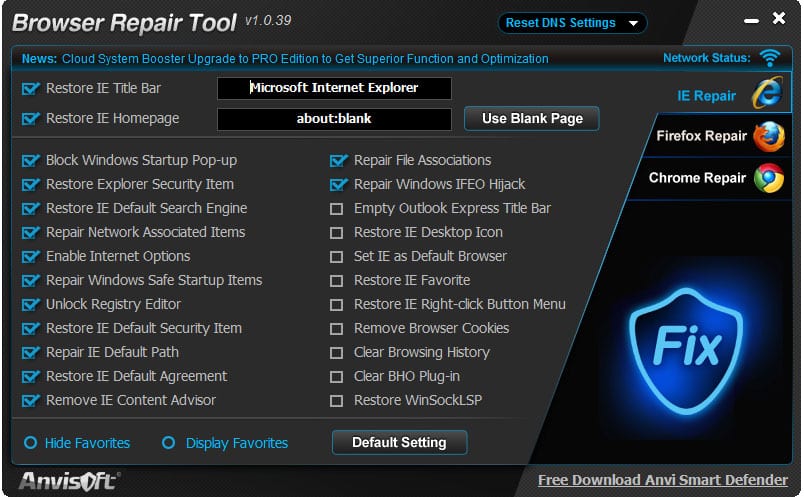Viewport: 804px width, 497px height.
Task: Check the Remove Browser Cookies option
Action: click(x=337, y=328)
